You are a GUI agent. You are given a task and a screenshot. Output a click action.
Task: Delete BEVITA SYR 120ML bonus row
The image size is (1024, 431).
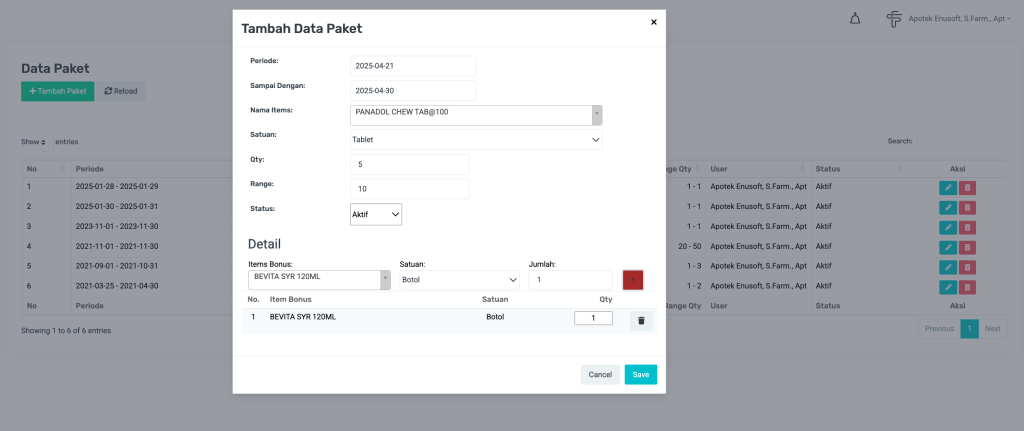click(641, 320)
